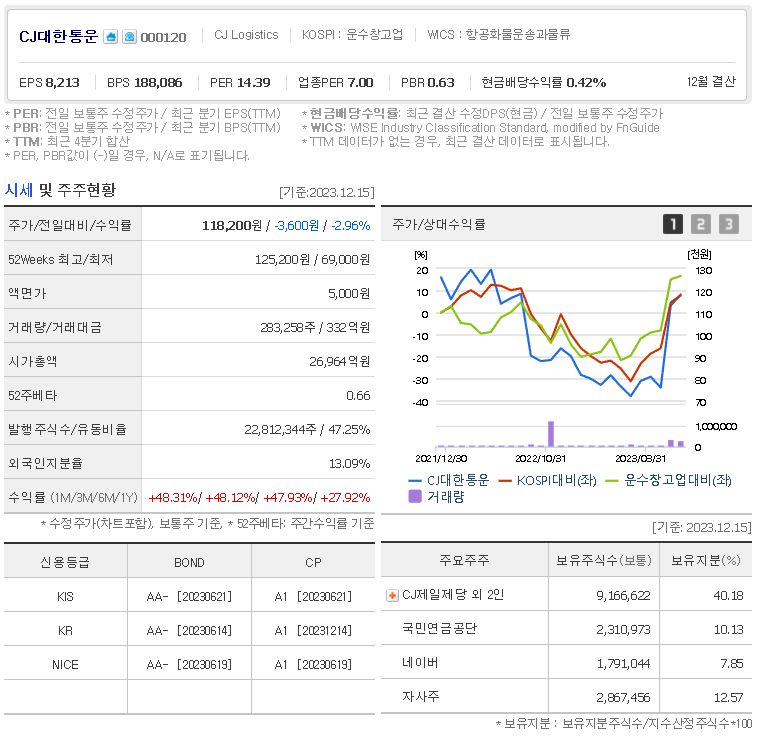Viewport: 760px width, 745px height.
Task: Click 22,812,344주 / 47.25% value
Action: [307, 429]
